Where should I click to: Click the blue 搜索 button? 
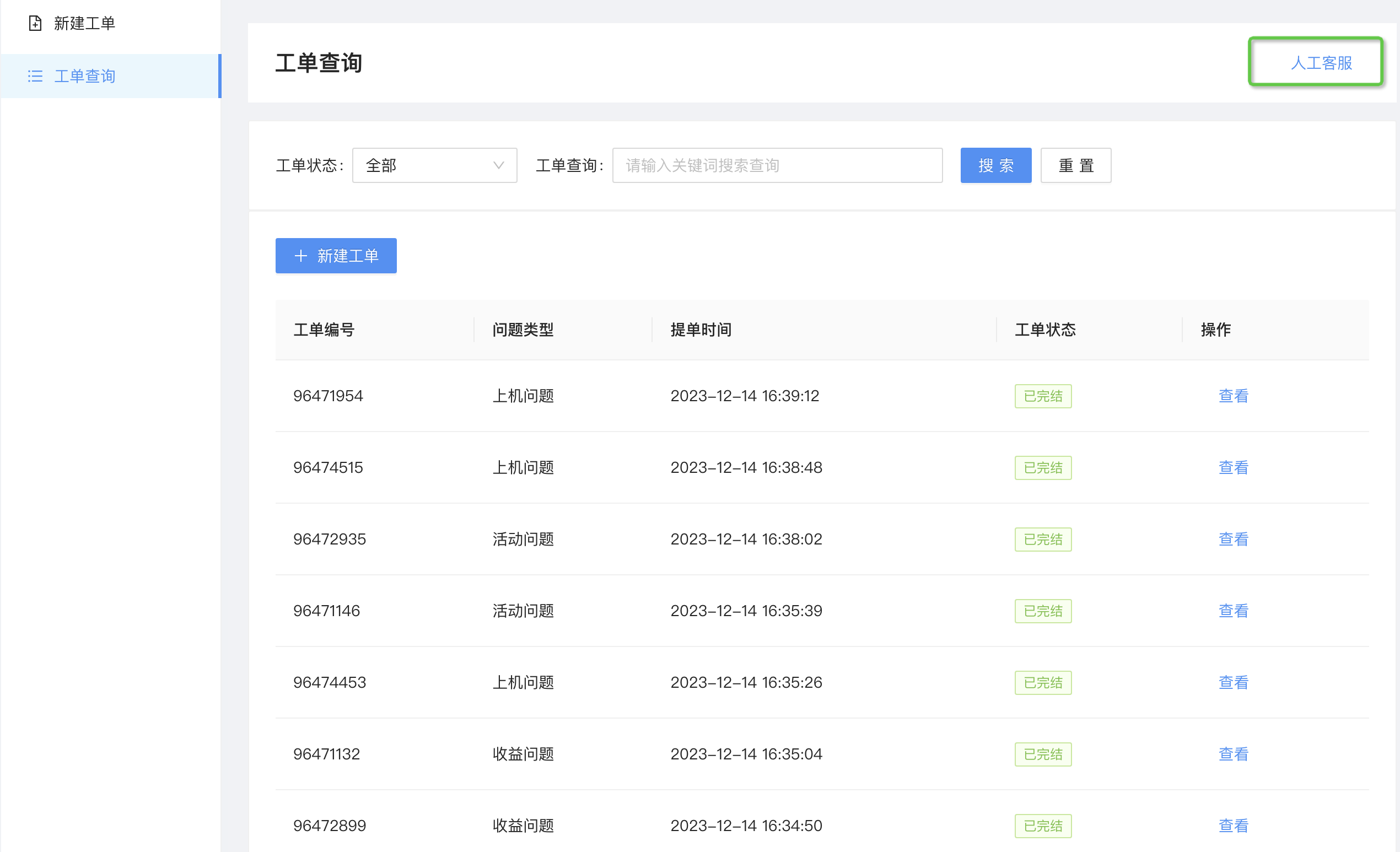(996, 165)
